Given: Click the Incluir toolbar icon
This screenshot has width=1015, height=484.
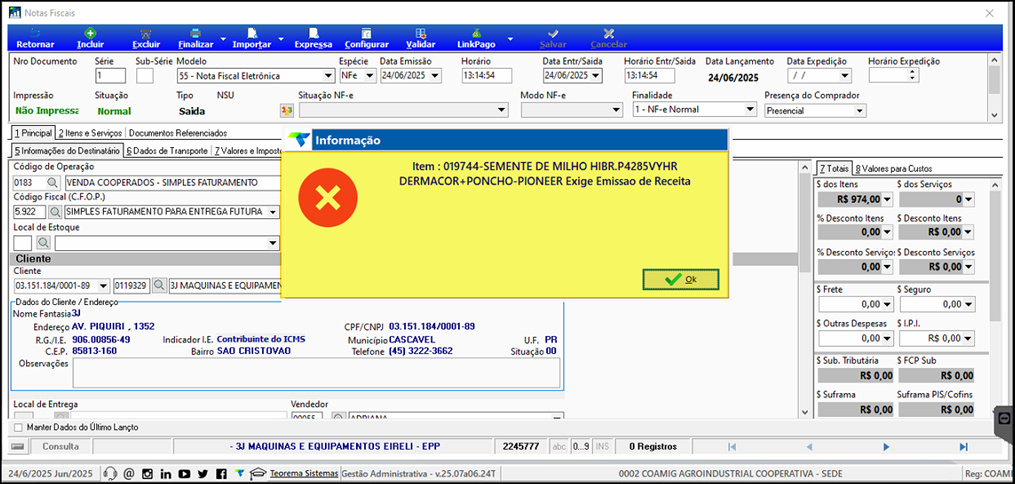Looking at the screenshot, I should pos(90,34).
